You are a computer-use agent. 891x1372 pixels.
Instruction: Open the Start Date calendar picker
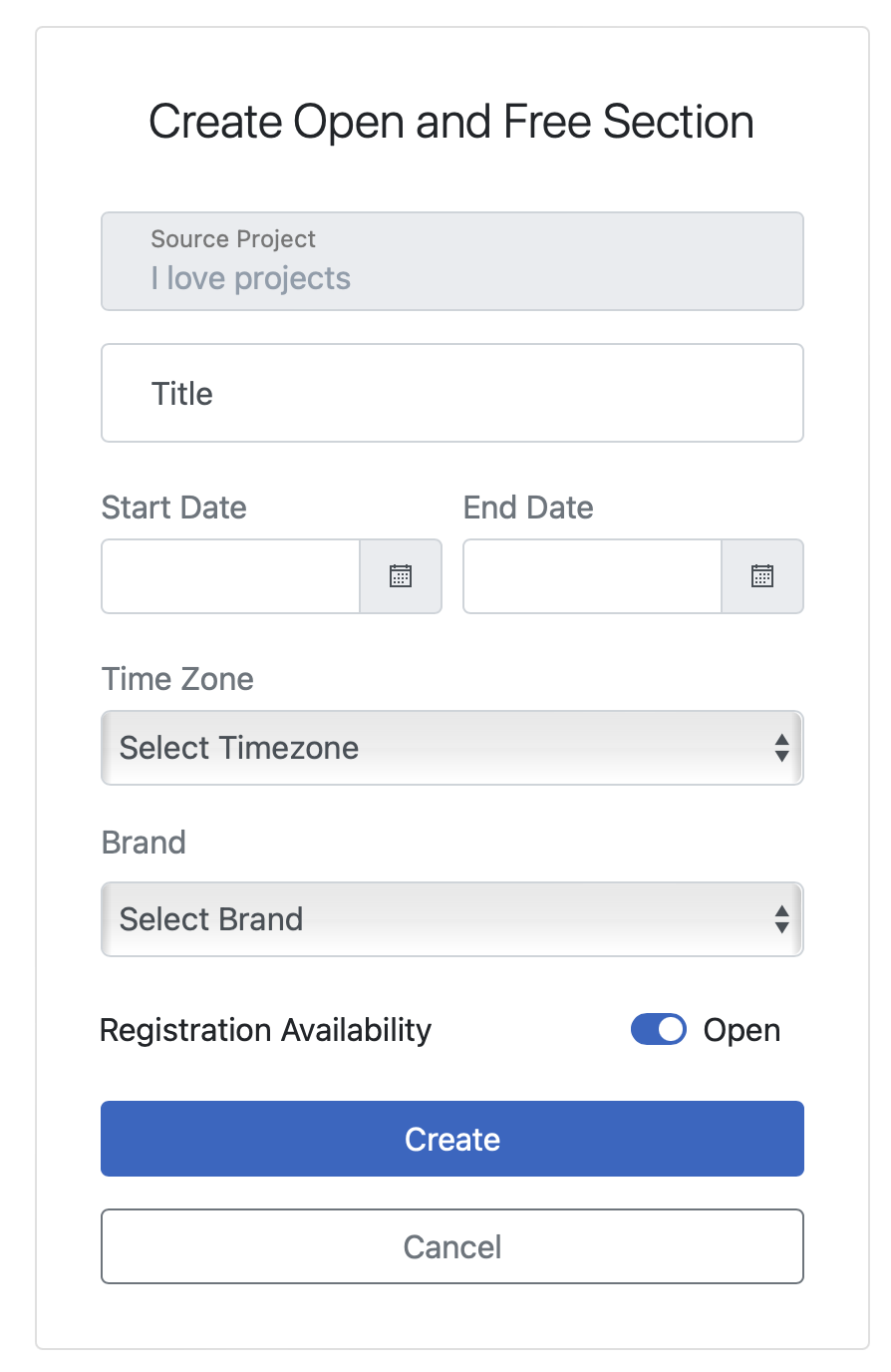click(x=401, y=576)
